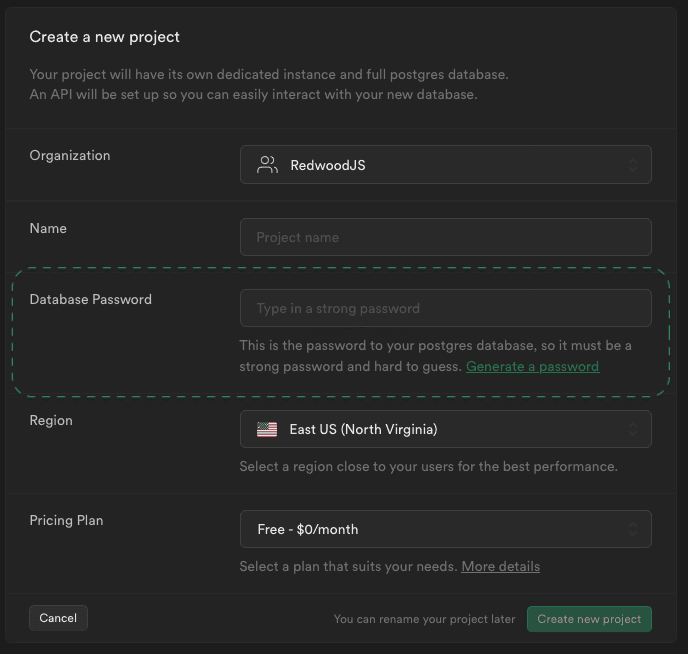Click the Create a new project heading
Viewport: 688px width, 654px height.
tap(105, 37)
